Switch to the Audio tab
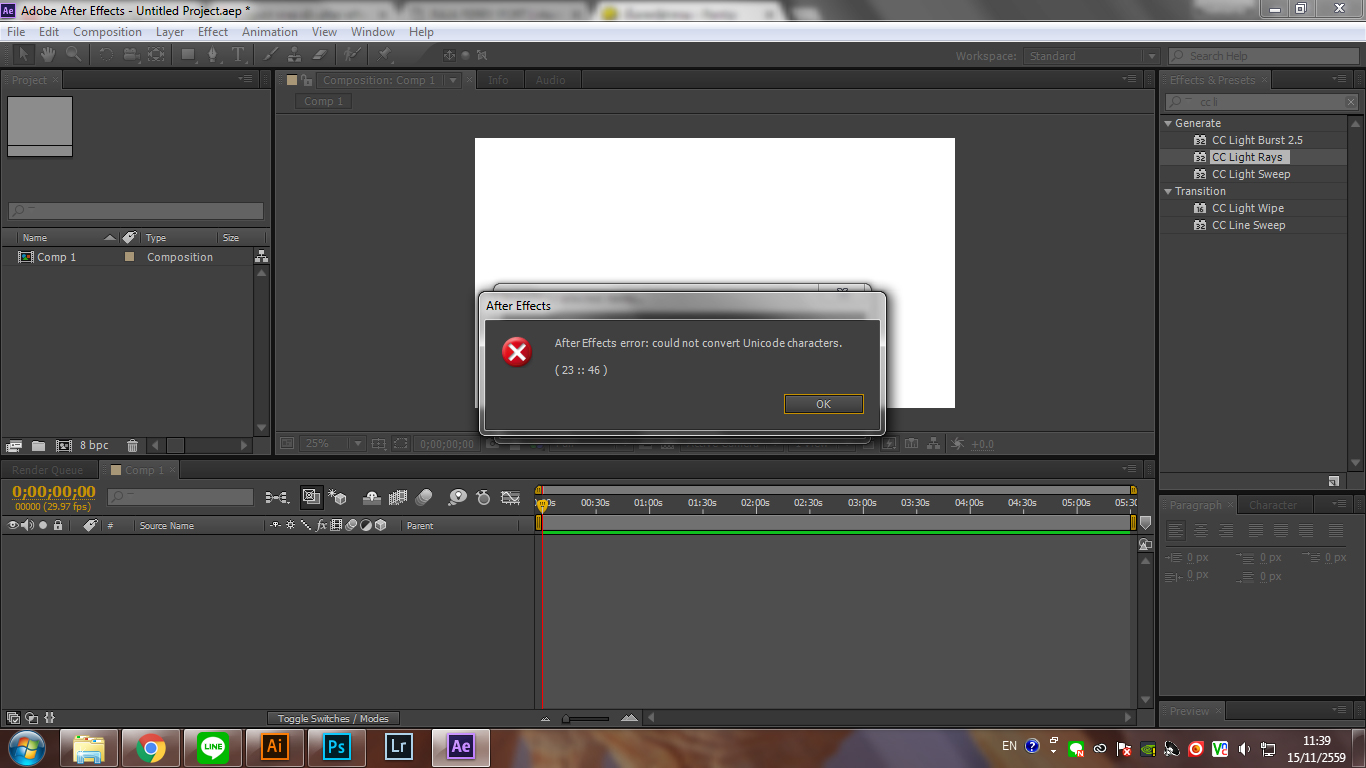 click(x=550, y=80)
